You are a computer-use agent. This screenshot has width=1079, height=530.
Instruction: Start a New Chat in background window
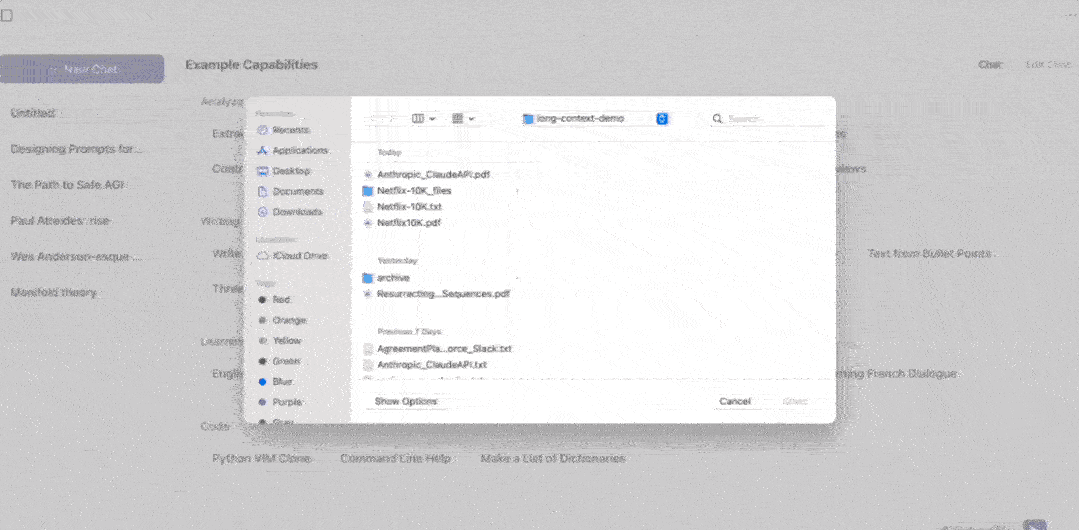click(82, 69)
